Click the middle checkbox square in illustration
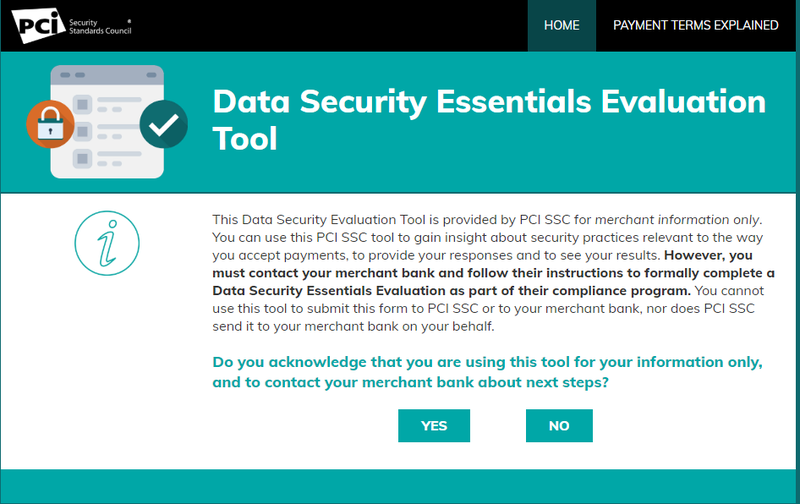800x504 pixels. (x=82, y=132)
